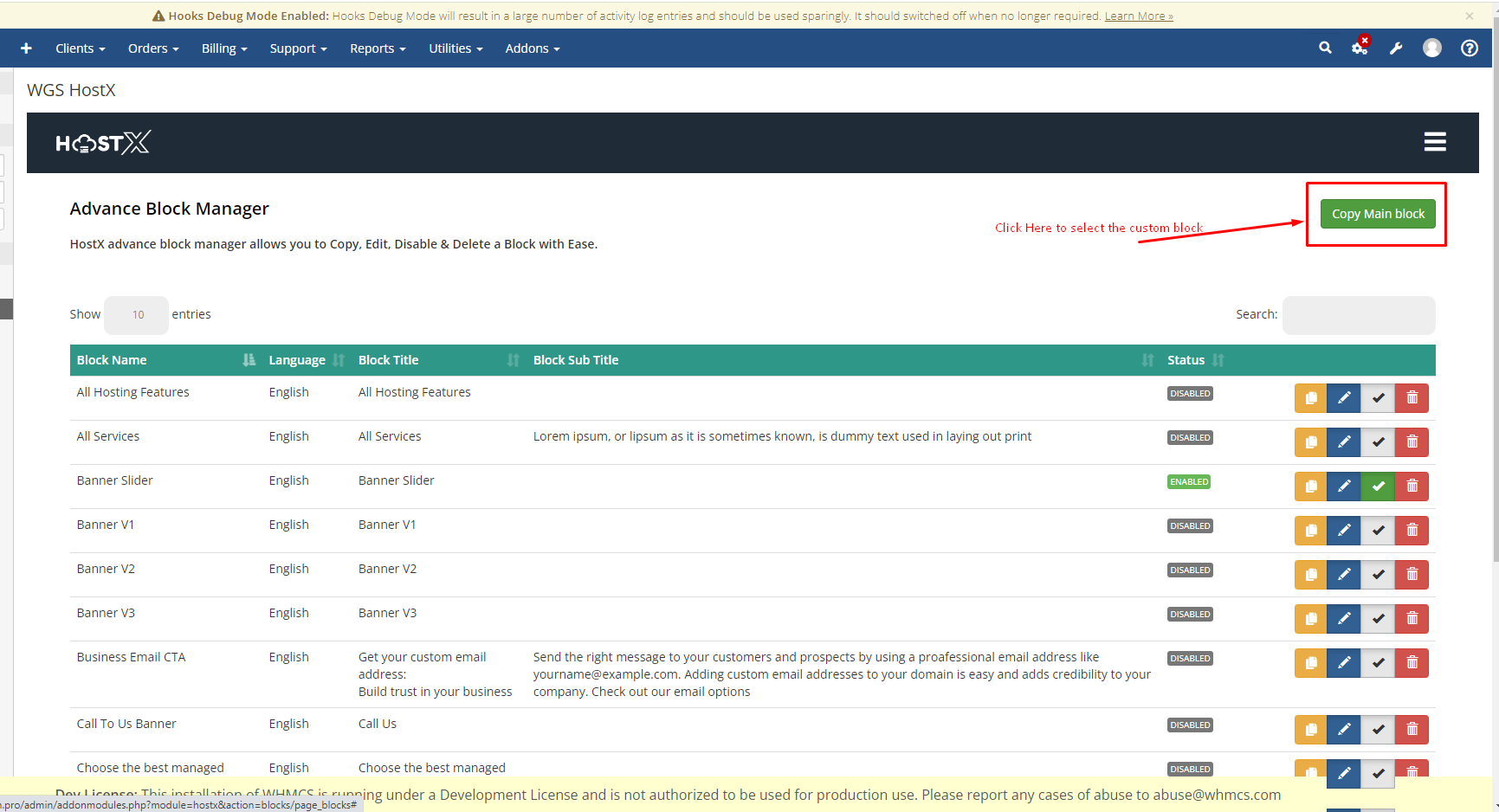Open the Addons dropdown menu

tap(533, 48)
